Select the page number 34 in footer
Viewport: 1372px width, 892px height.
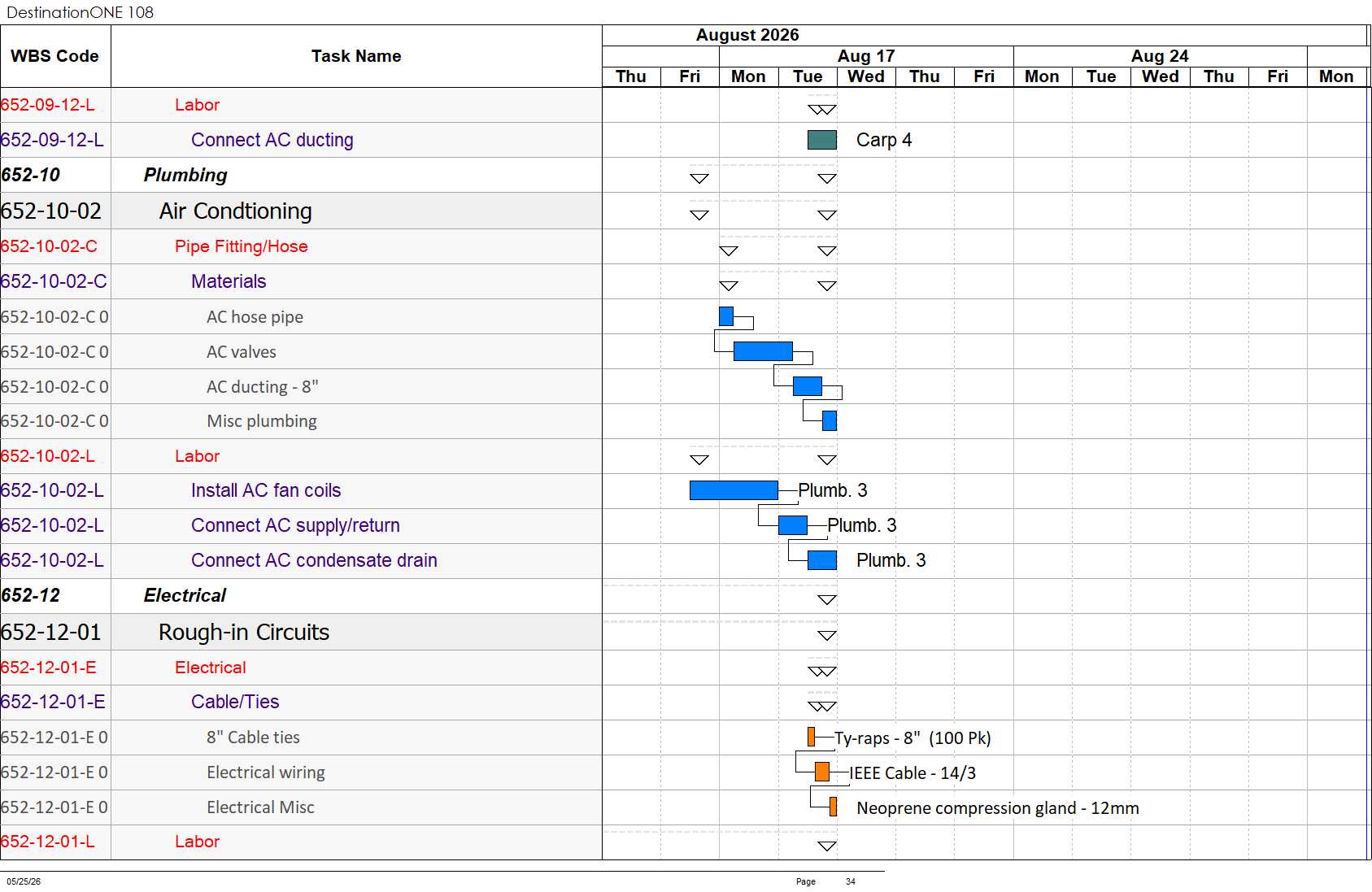click(851, 881)
